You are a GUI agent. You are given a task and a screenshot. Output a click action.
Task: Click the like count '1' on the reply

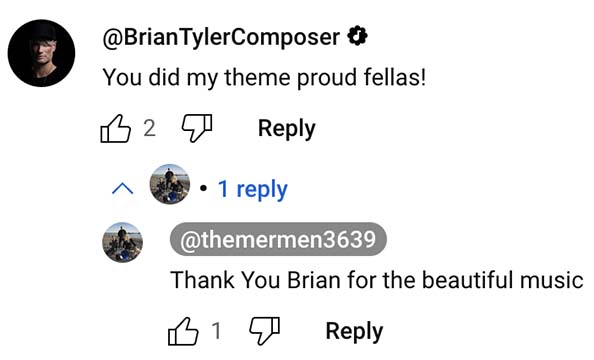click(x=216, y=331)
